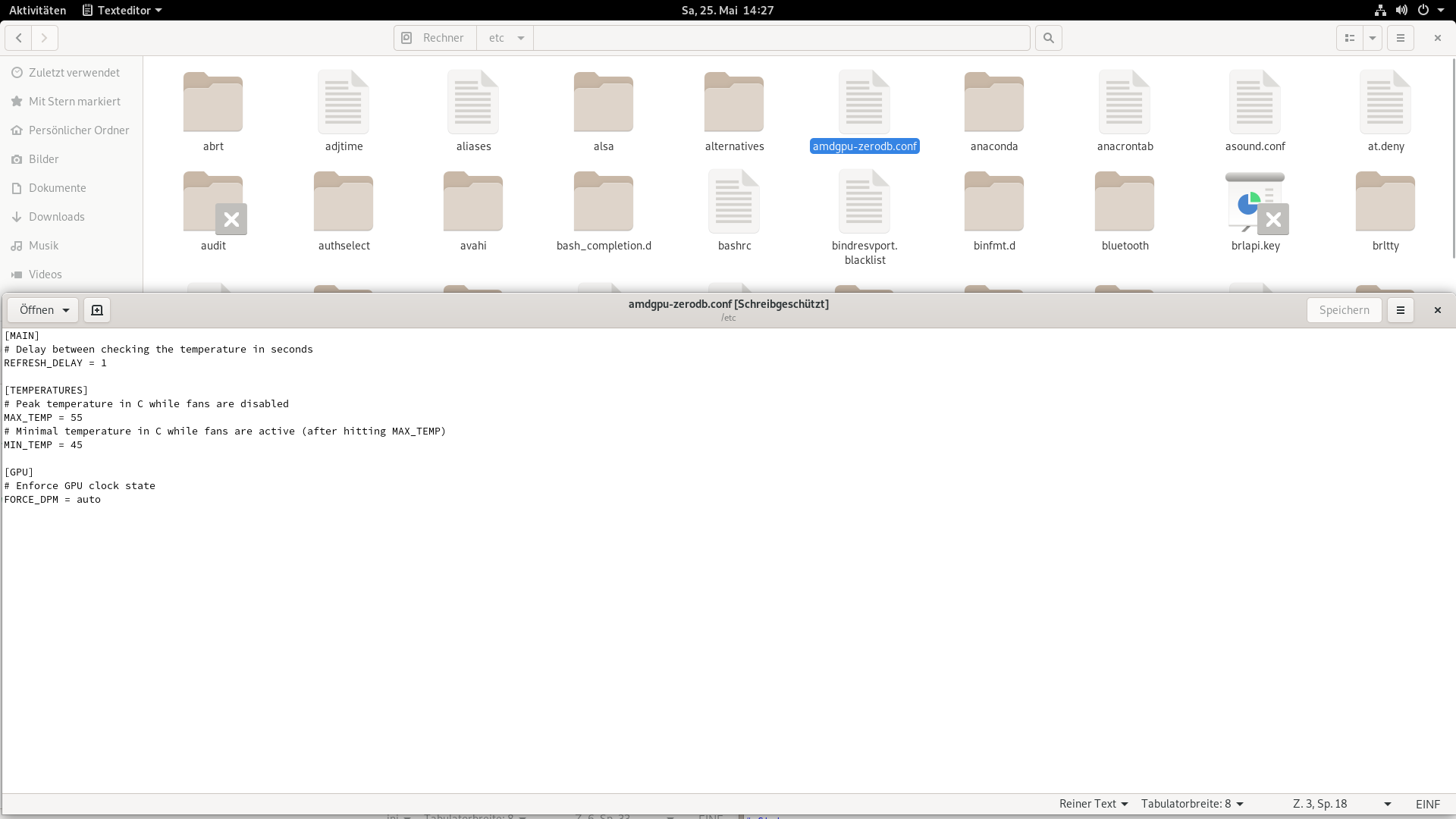Open Reiner Text syntax selector
The width and height of the screenshot is (1456, 819).
coord(1094,804)
